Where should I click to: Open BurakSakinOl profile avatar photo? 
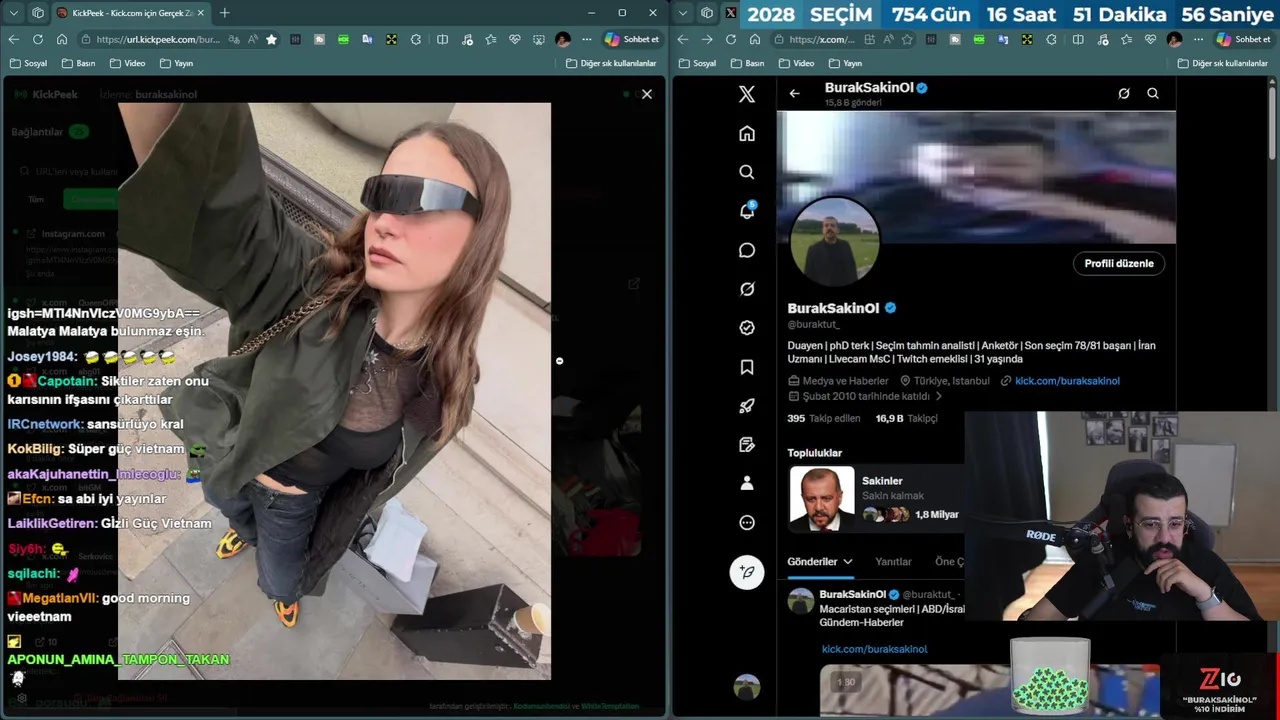click(835, 241)
